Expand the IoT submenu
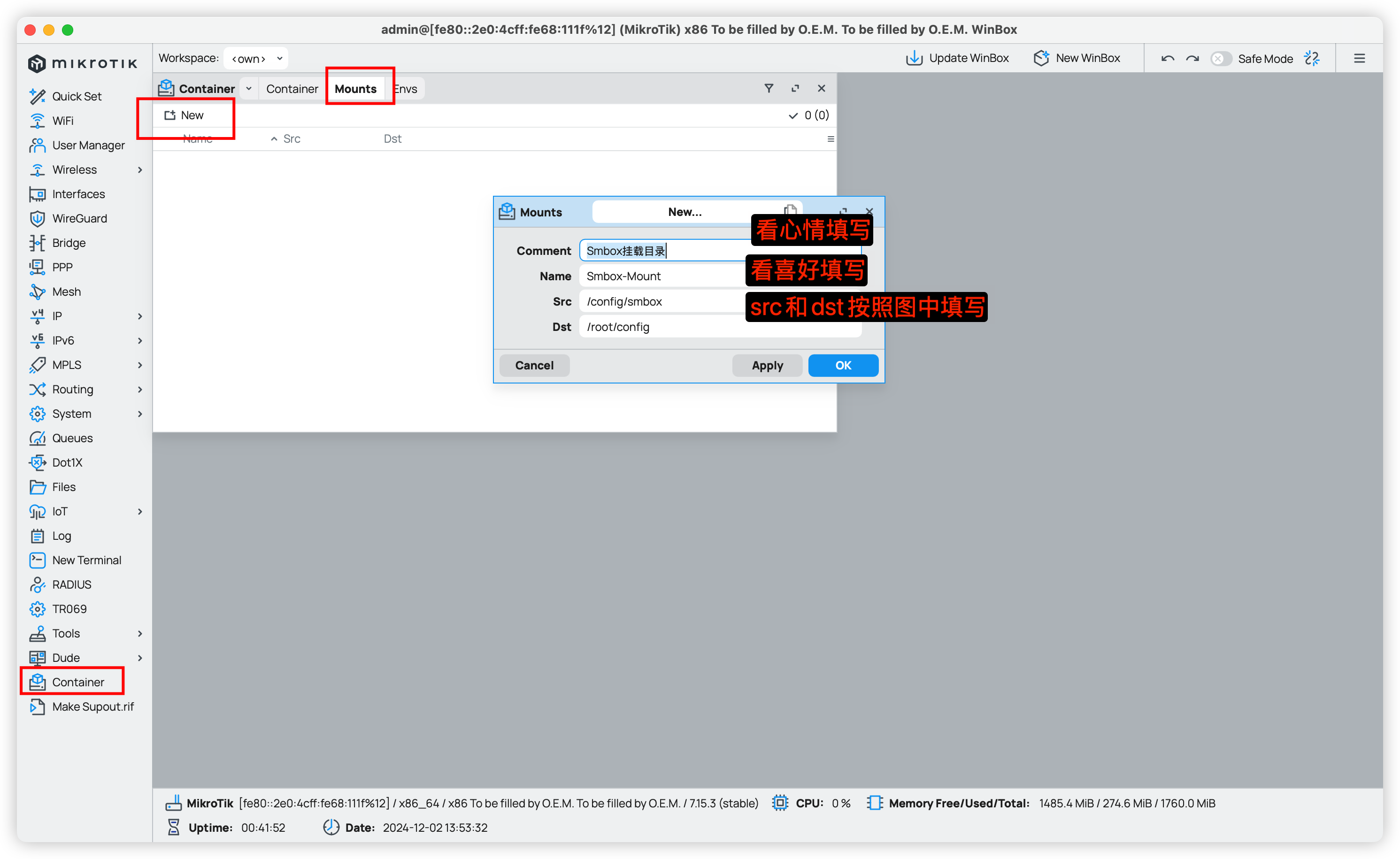1400x859 pixels. point(140,511)
